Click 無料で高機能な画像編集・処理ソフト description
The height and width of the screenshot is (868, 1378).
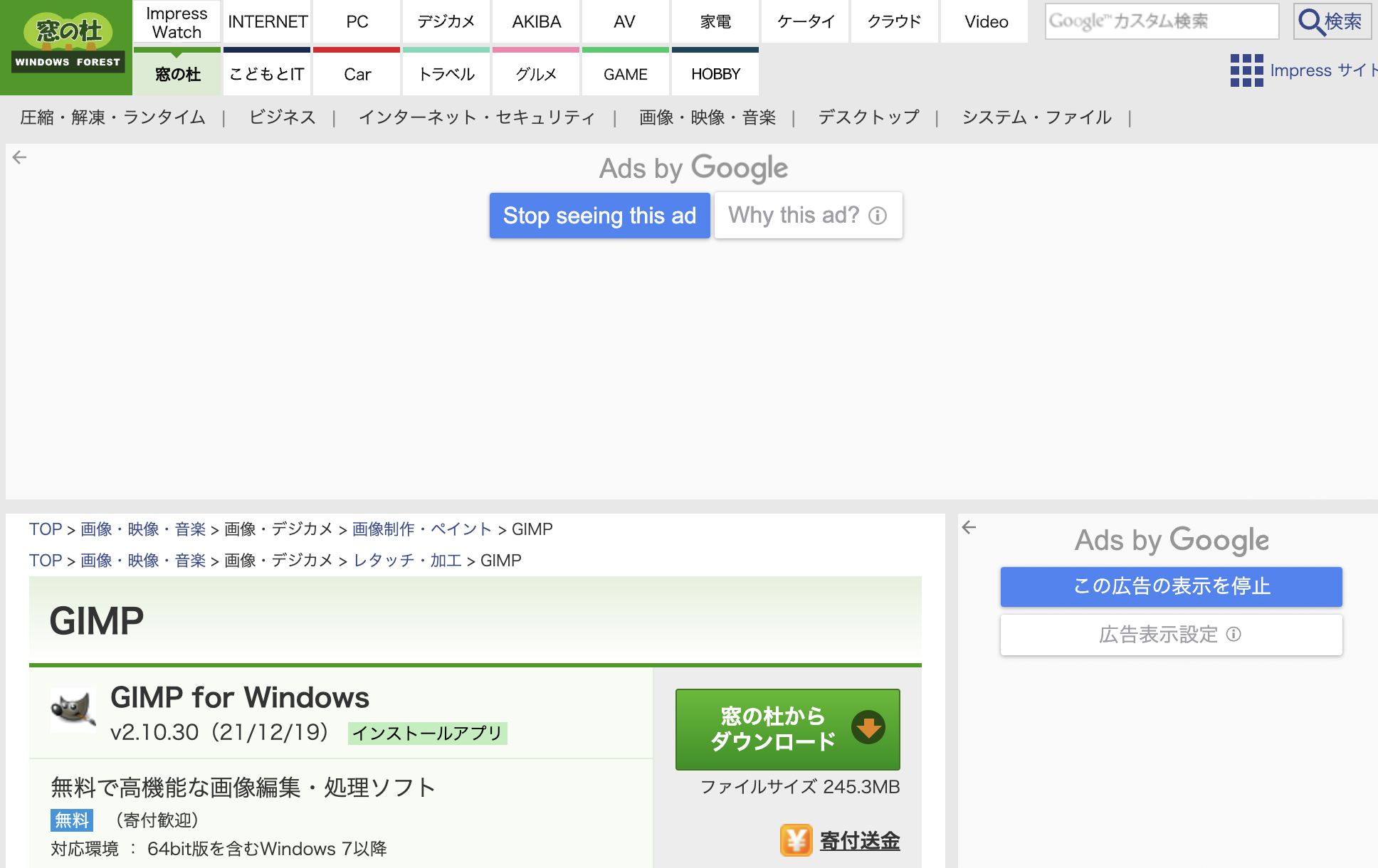click(243, 788)
